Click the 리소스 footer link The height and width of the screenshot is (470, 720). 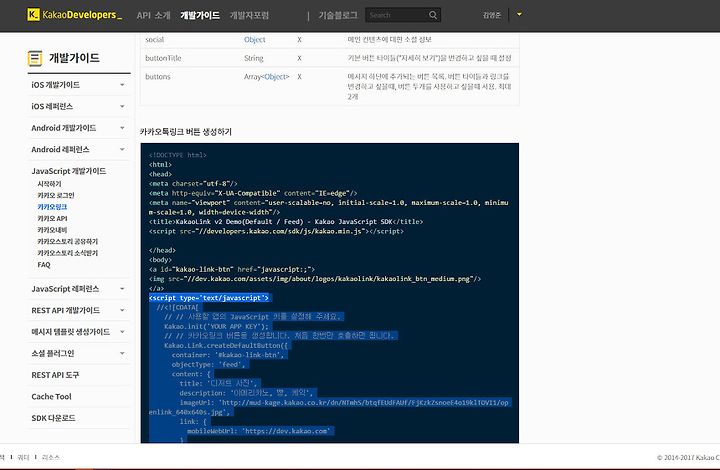51,457
